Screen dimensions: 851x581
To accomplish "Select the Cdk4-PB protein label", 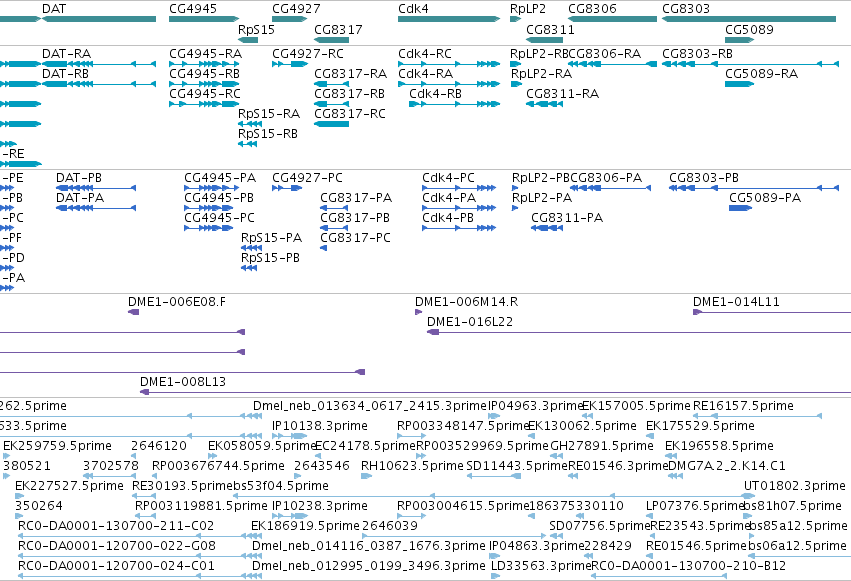I will pos(448,218).
